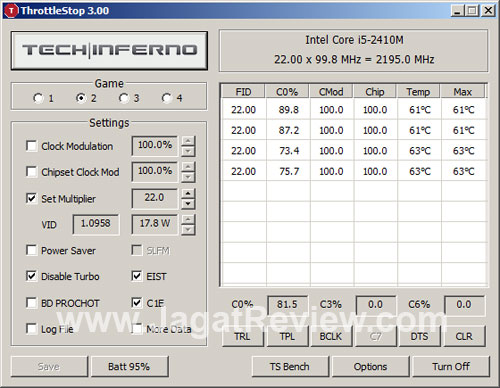The width and height of the screenshot is (500, 388).
Task: Click the C0% column header
Action: (x=287, y=91)
